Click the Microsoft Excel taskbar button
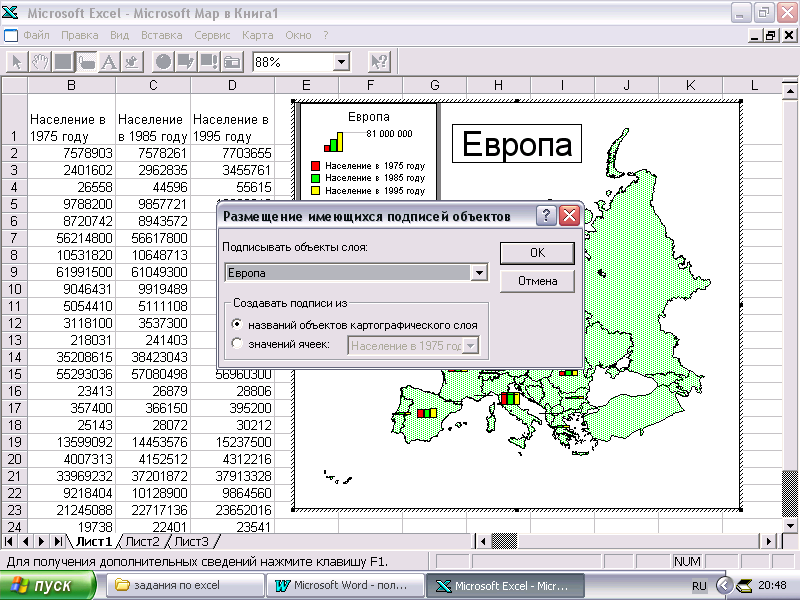 tap(505, 585)
